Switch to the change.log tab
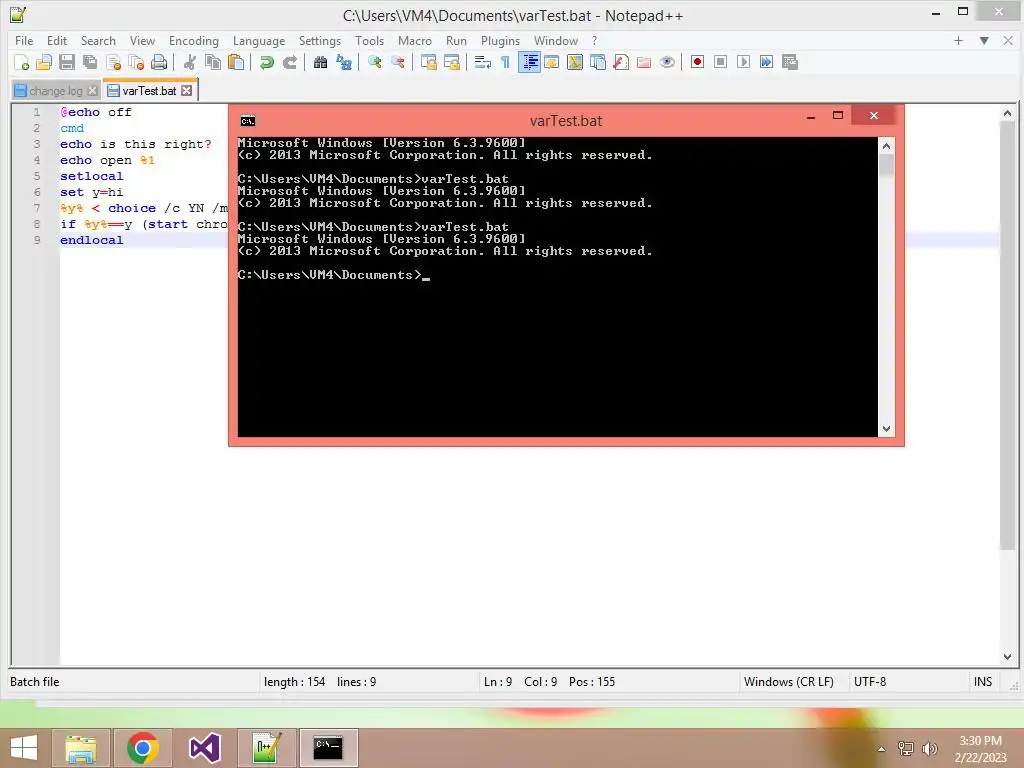The height and width of the screenshot is (768, 1024). [x=55, y=91]
